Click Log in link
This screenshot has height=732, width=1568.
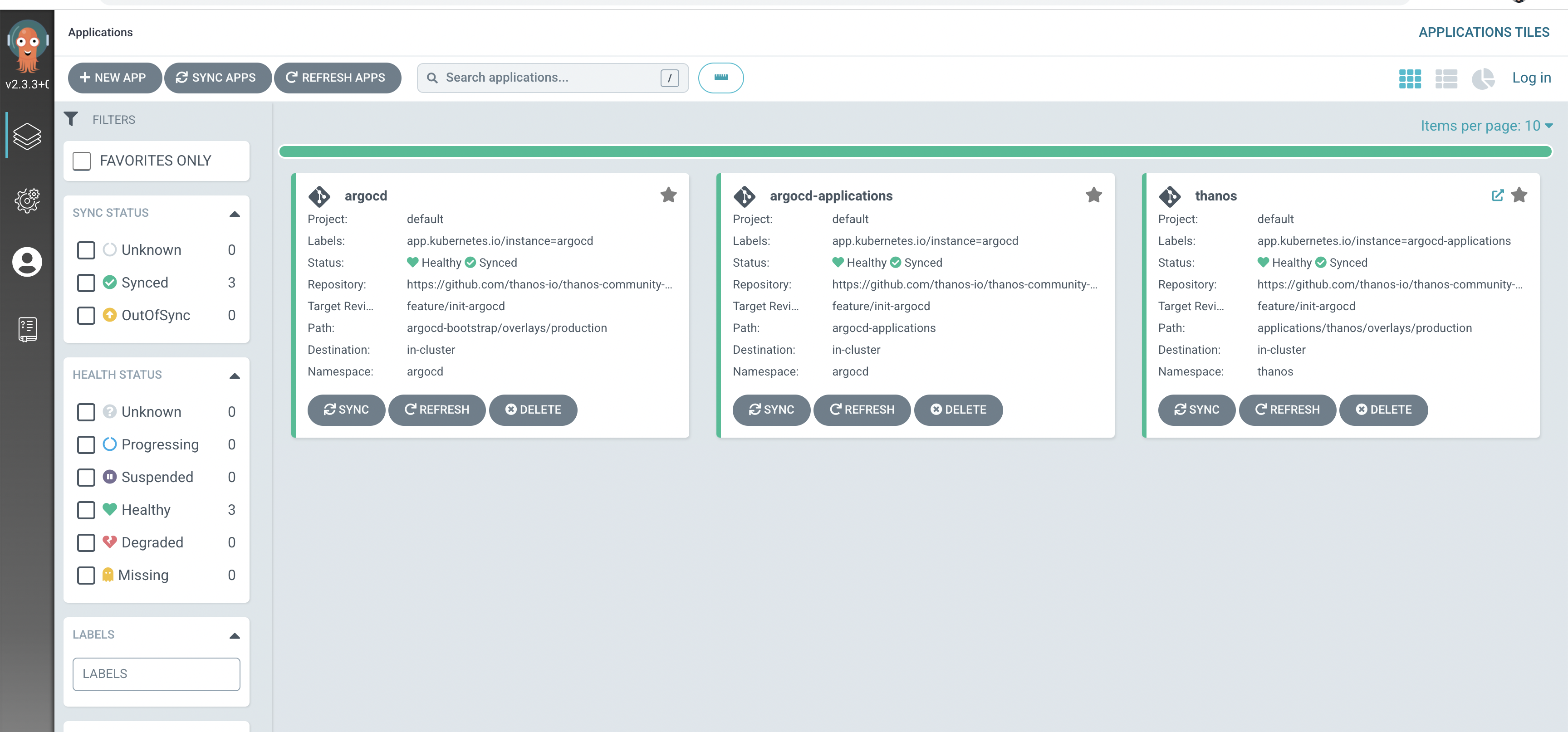tap(1531, 78)
